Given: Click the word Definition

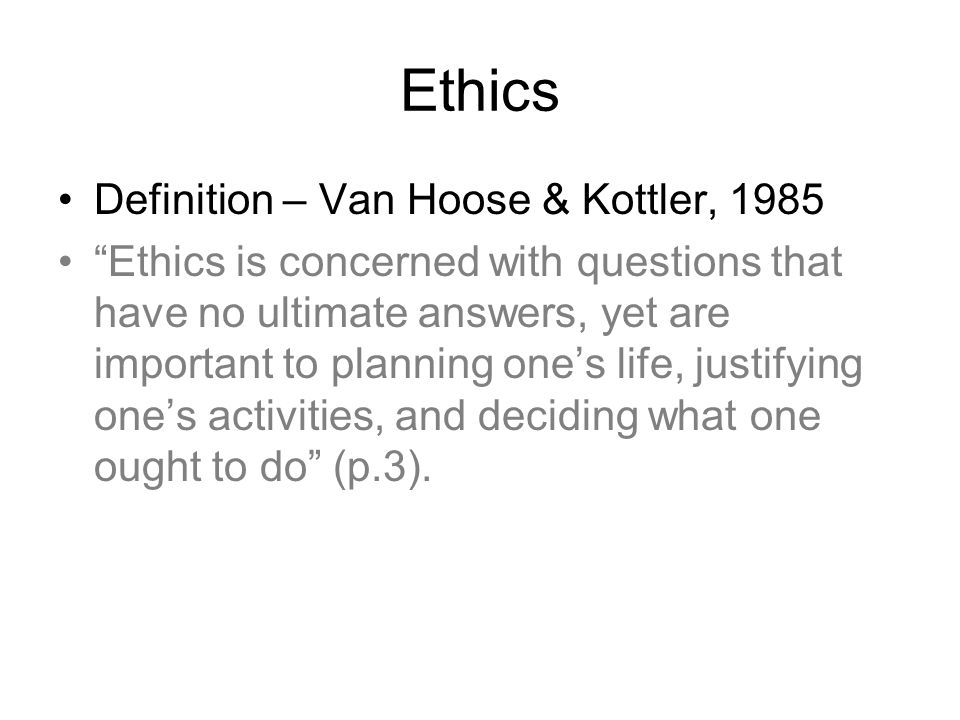Looking at the screenshot, I should click(x=184, y=200).
